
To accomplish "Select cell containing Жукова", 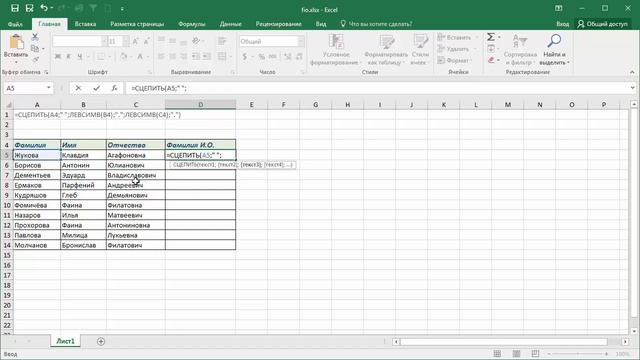I will (36, 155).
